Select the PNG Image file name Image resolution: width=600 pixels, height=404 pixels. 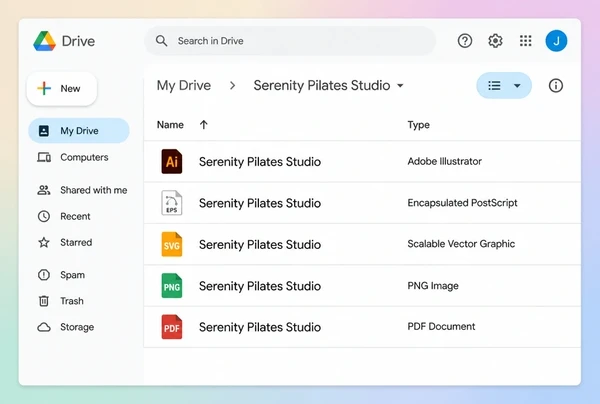pyautogui.click(x=260, y=286)
